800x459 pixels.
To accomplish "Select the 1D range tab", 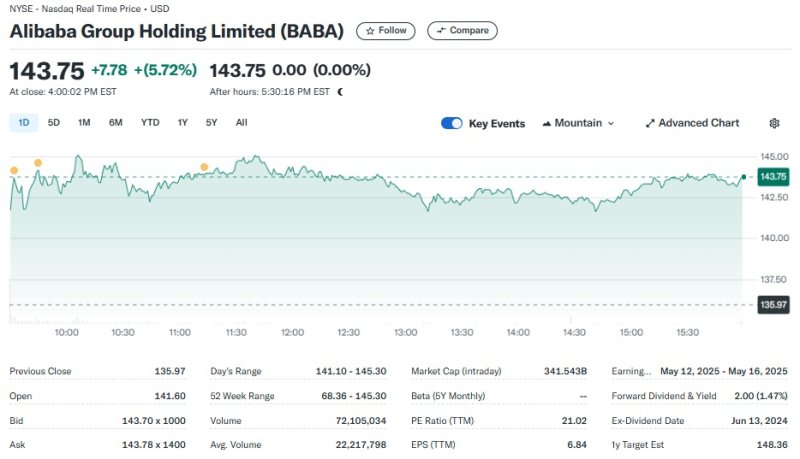I will (24, 123).
